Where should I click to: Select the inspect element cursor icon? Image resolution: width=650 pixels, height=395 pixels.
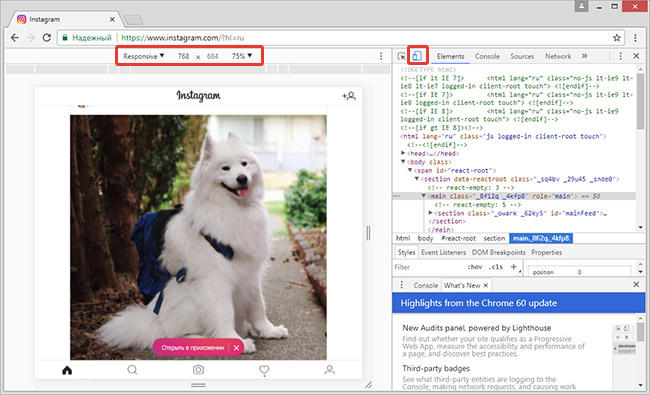click(x=401, y=56)
